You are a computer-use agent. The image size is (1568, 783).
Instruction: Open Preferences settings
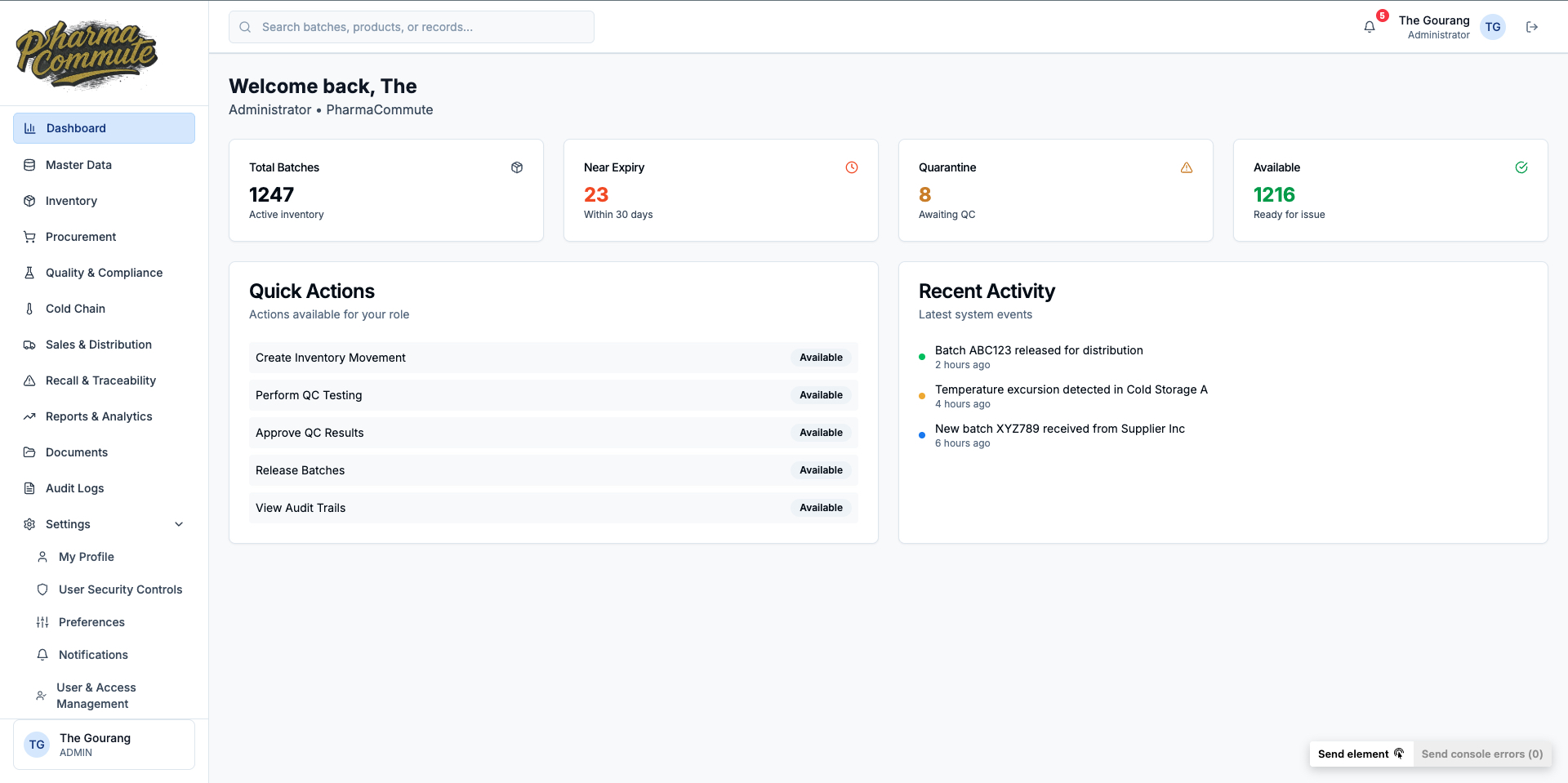[x=110, y=622]
